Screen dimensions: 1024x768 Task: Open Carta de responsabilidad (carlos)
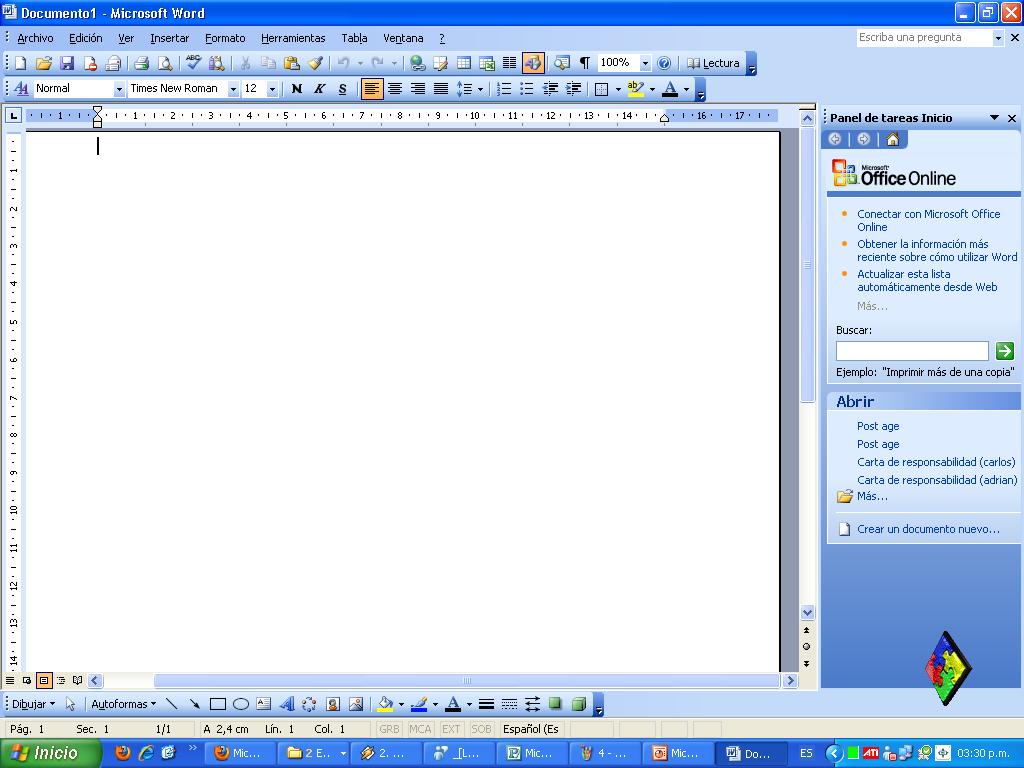tap(935, 462)
